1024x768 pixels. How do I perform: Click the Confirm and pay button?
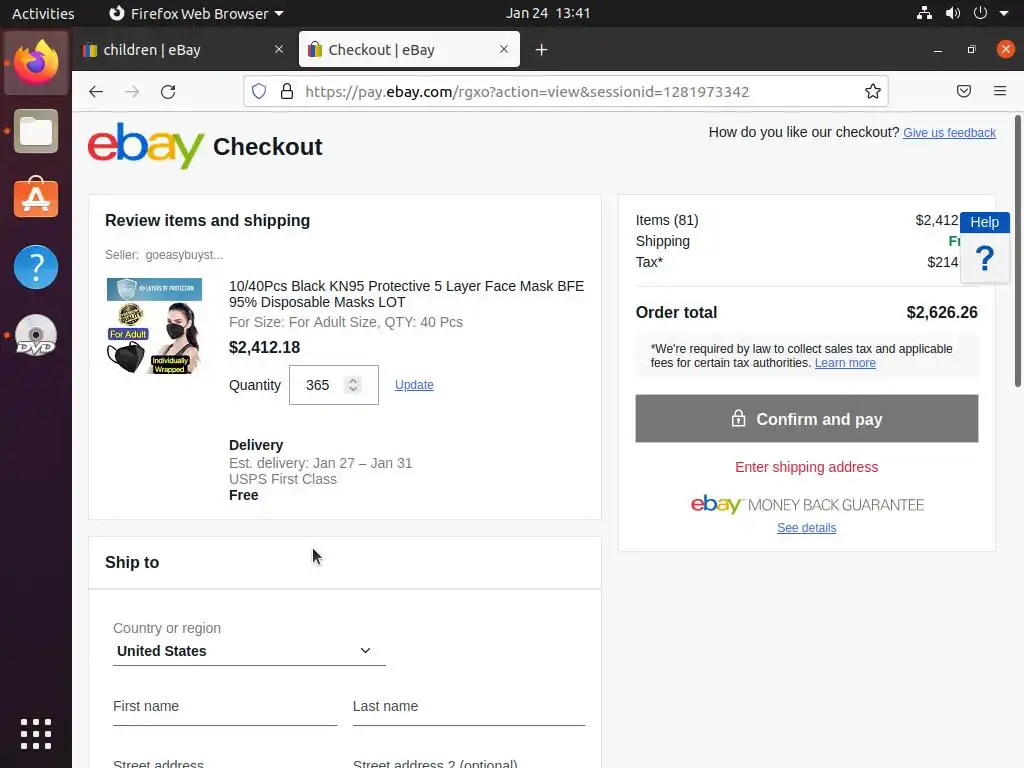click(x=806, y=419)
